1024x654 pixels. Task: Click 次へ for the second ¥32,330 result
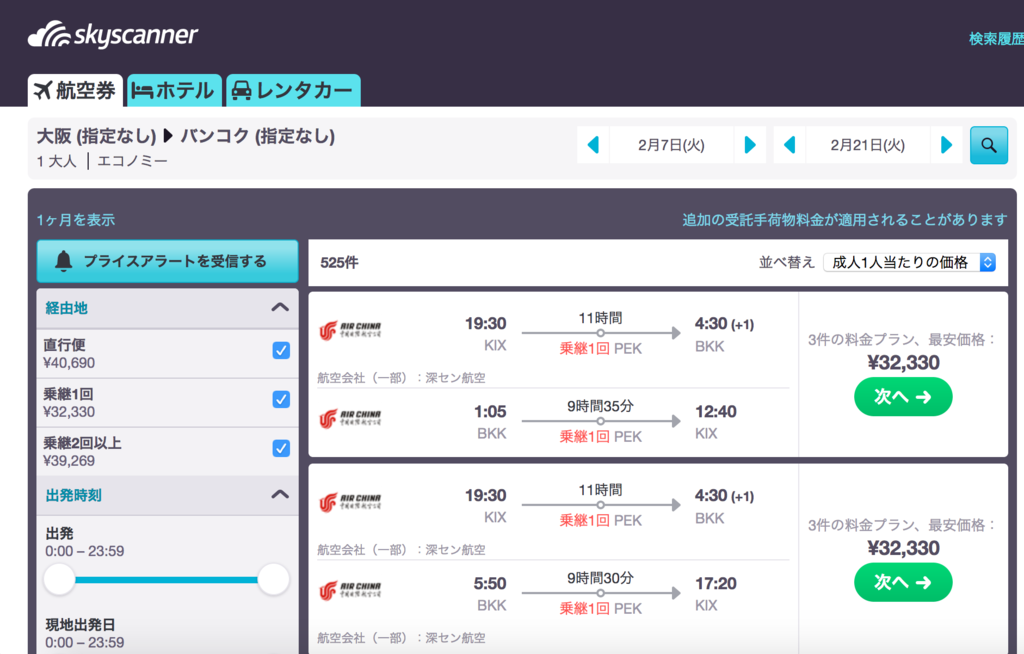(903, 582)
